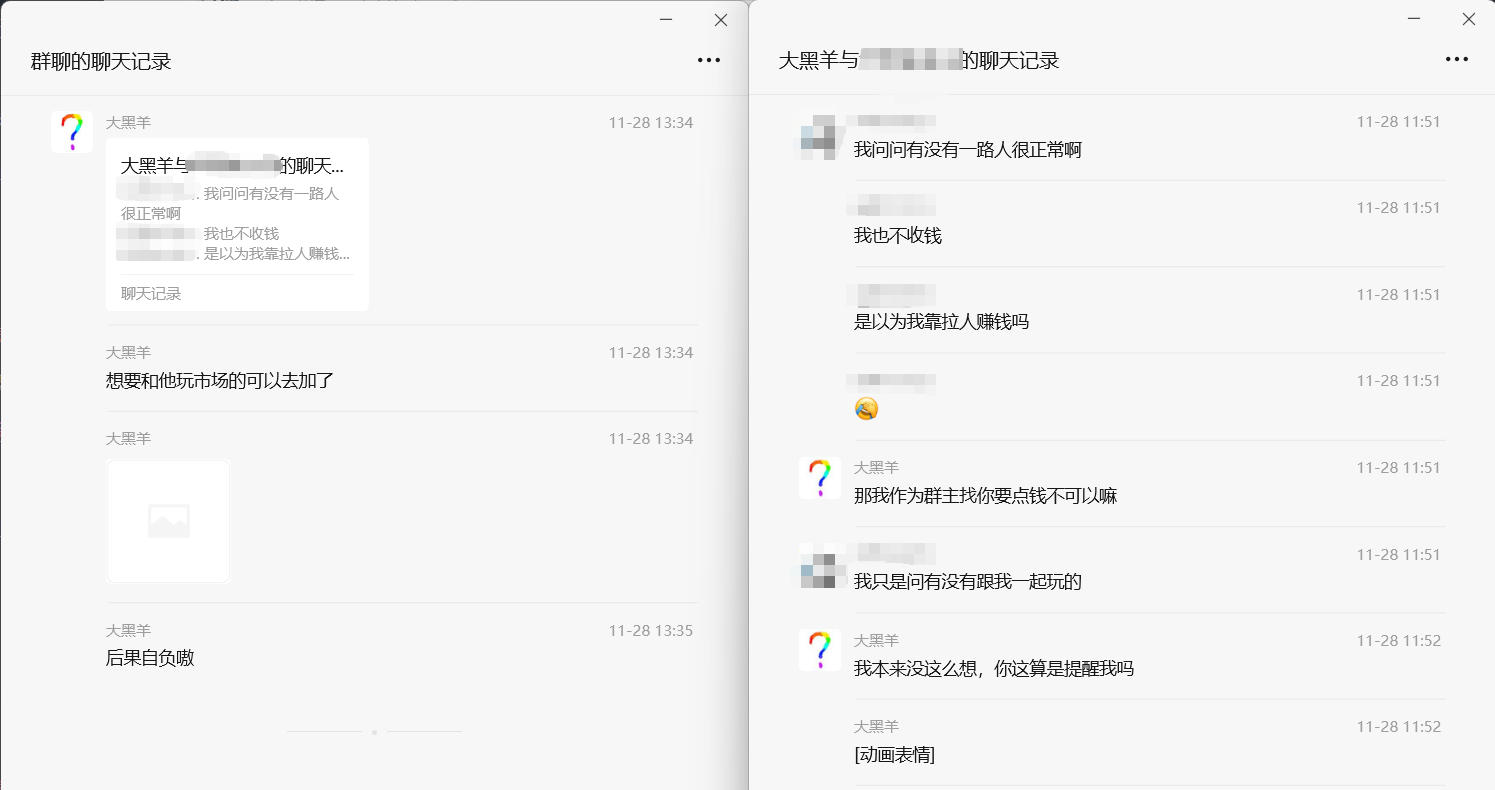The image size is (1495, 790).
Task: Close the 大黑羊 private chat record window
Action: click(1468, 19)
